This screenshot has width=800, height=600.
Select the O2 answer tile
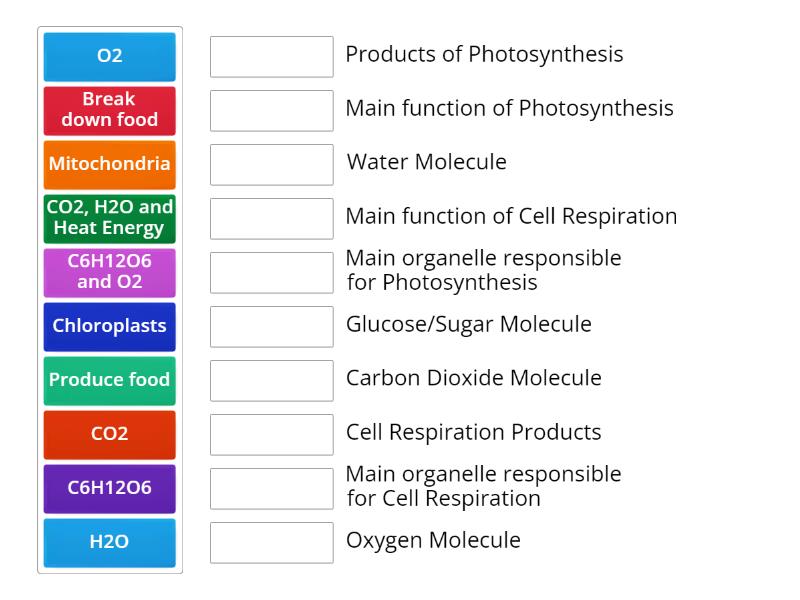(109, 56)
